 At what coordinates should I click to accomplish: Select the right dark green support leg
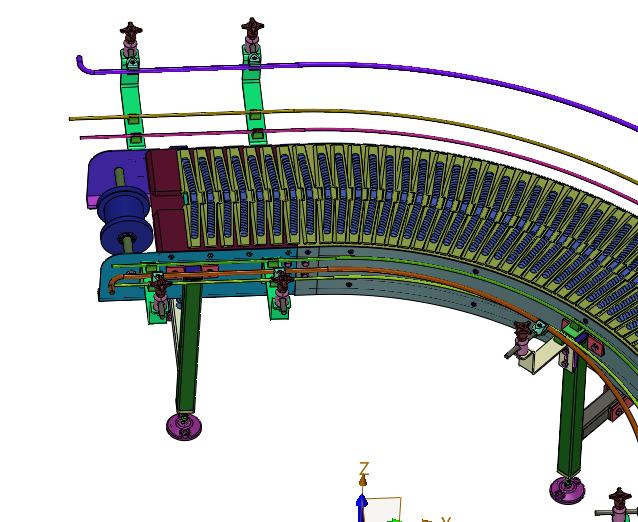(x=572, y=411)
